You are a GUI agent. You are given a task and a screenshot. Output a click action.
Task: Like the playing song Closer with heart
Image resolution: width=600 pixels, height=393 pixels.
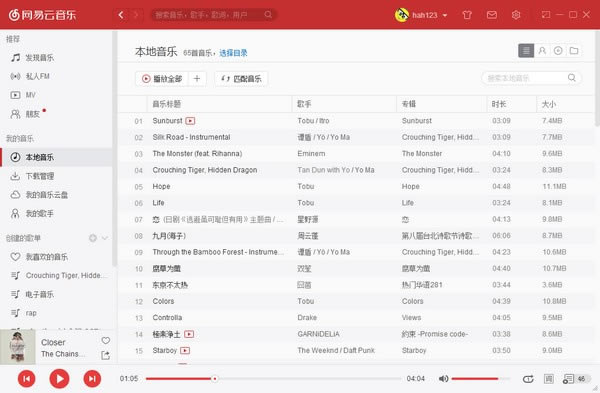[x=106, y=341]
